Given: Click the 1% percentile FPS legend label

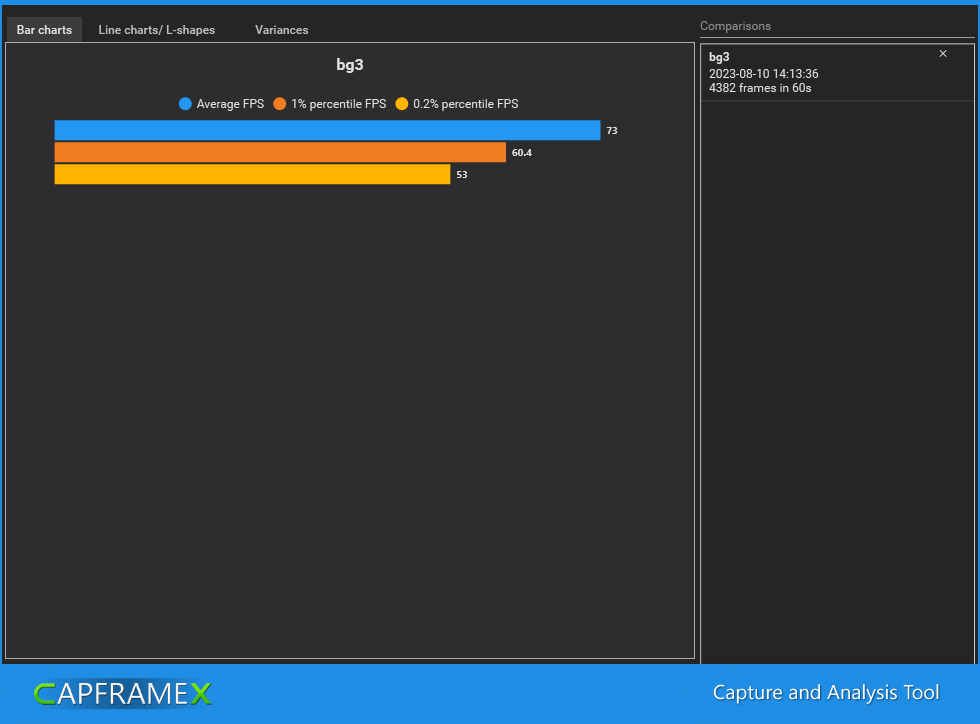Looking at the screenshot, I should pos(339,104).
